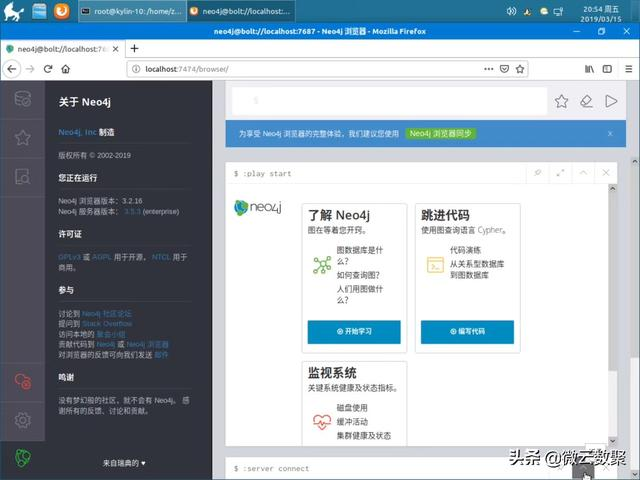Click the code walkthrough text
The width and height of the screenshot is (640, 480).
click(x=465, y=250)
